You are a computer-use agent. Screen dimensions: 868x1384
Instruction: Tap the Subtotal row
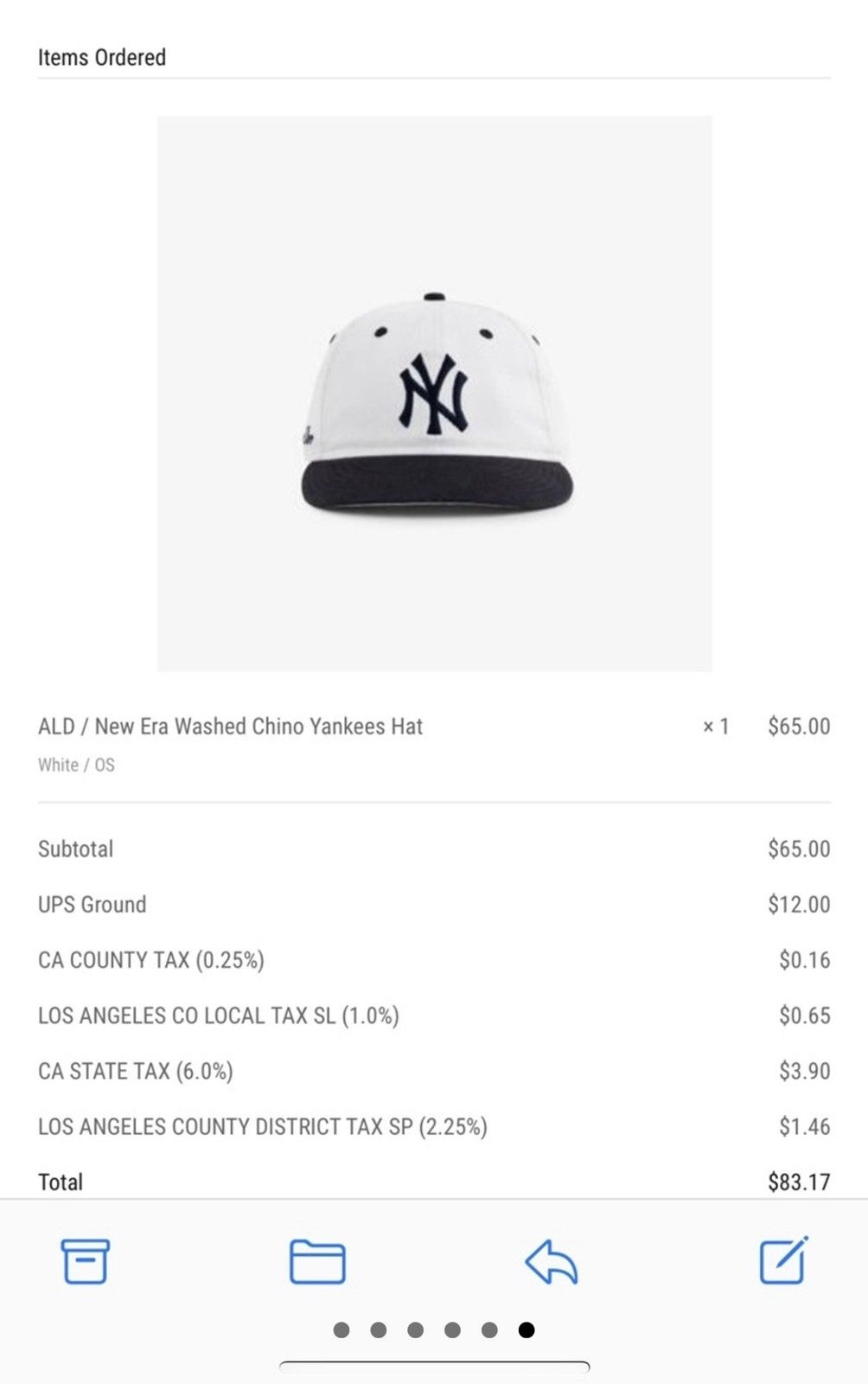[434, 849]
